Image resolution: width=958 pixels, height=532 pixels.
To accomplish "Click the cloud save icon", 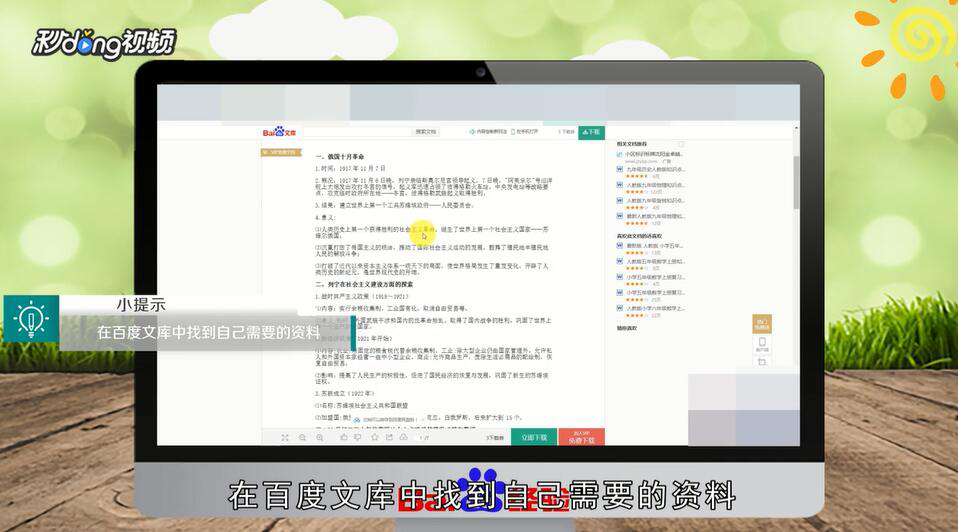I will pyautogui.click(x=404, y=437).
